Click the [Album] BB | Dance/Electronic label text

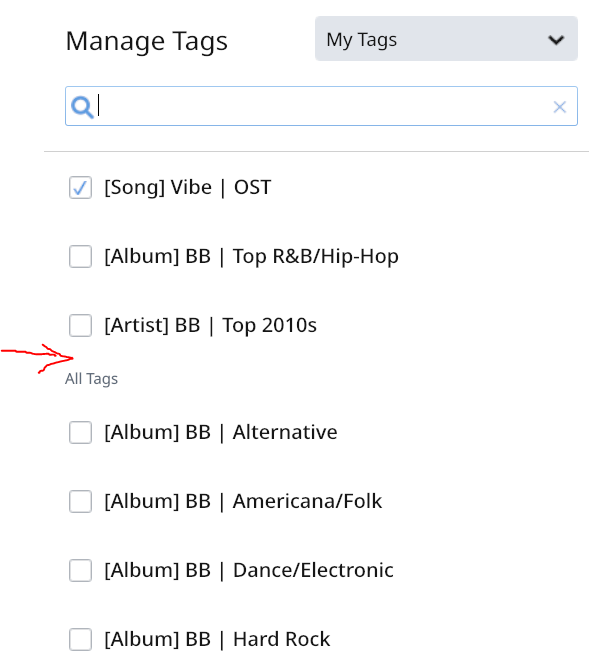(249, 570)
